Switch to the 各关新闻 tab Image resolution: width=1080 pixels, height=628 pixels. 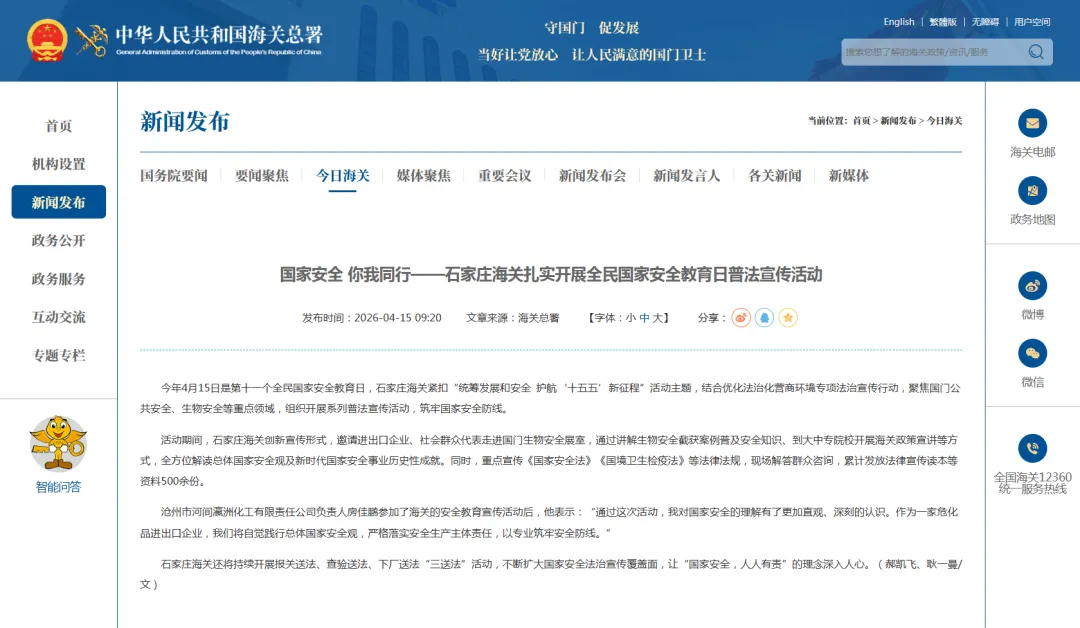775,176
